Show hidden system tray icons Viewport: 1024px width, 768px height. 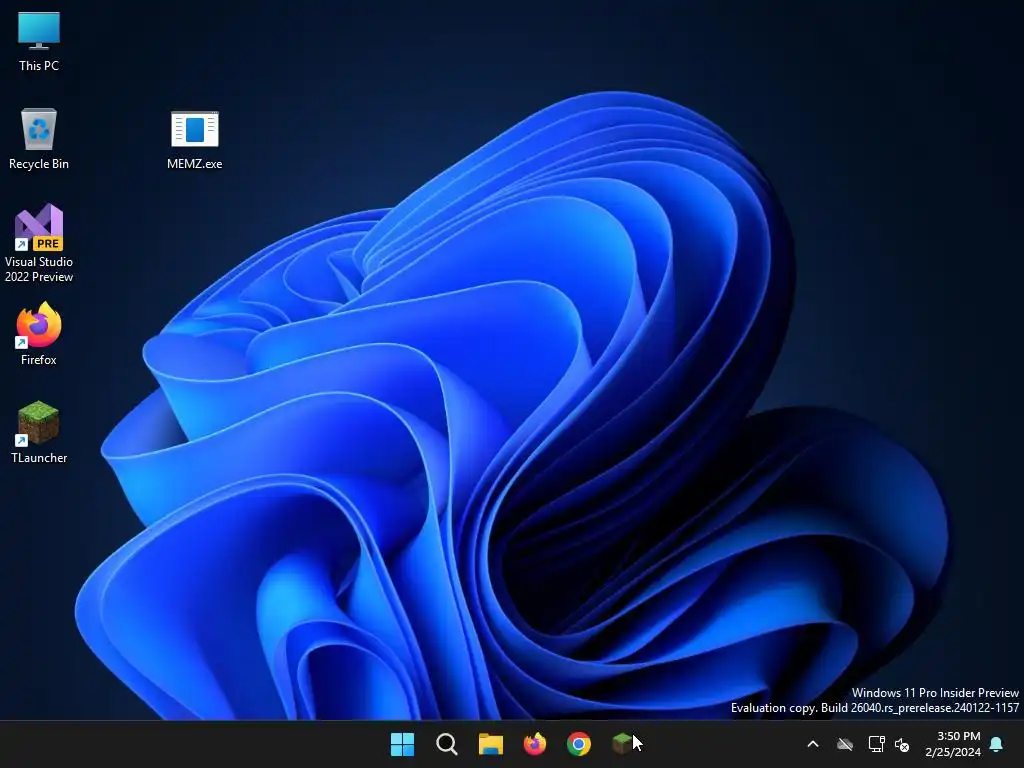coord(813,744)
